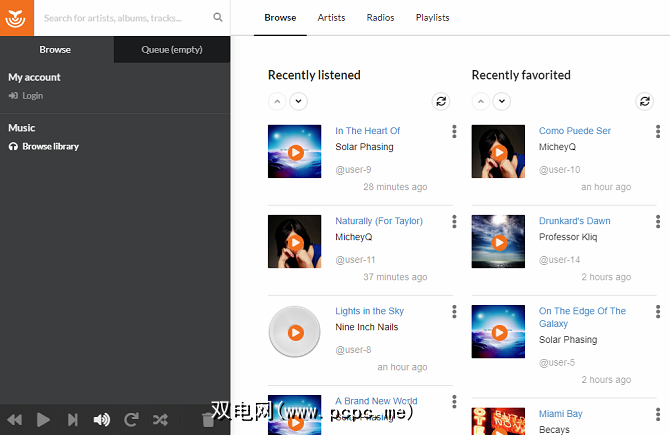Open more options for In The Heart Of
The image size is (670, 435).
tap(454, 132)
